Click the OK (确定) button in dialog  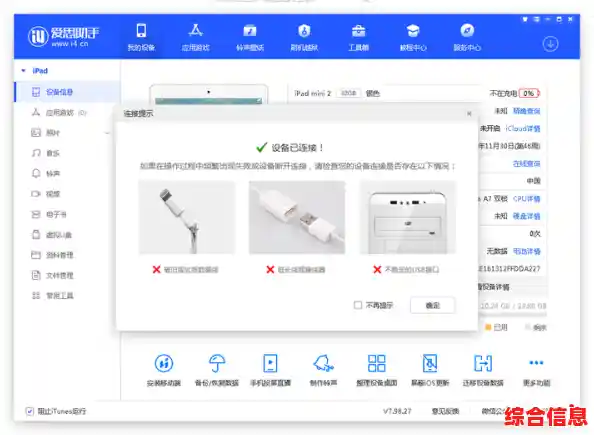coord(432,305)
